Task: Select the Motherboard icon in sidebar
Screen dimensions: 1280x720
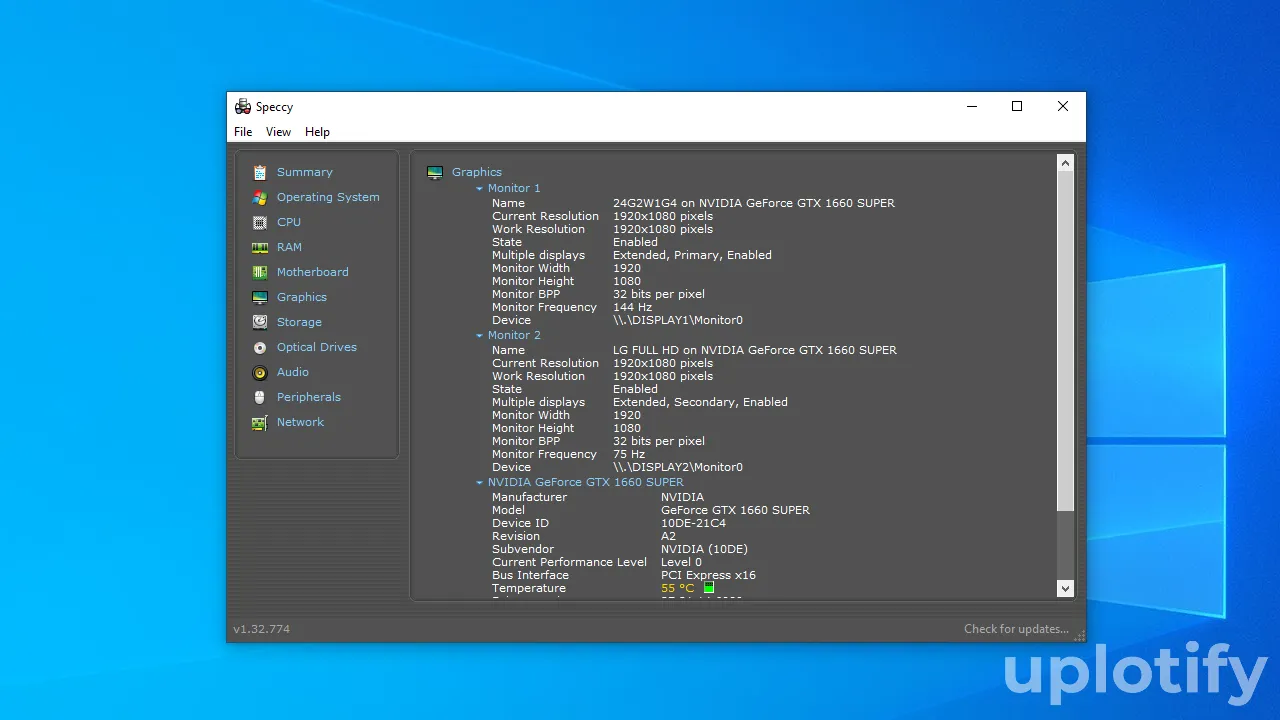Action: [260, 272]
